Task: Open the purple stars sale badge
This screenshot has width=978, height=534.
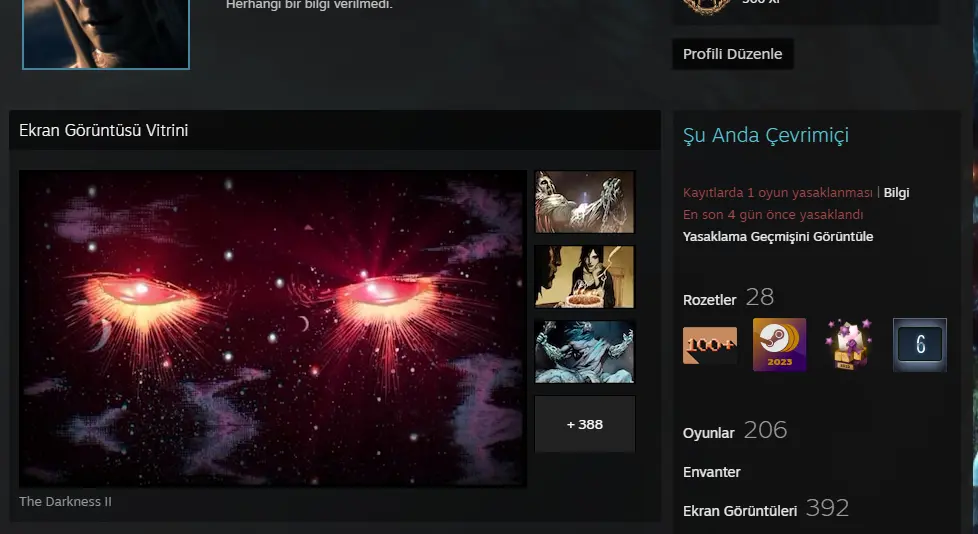Action: [848, 345]
